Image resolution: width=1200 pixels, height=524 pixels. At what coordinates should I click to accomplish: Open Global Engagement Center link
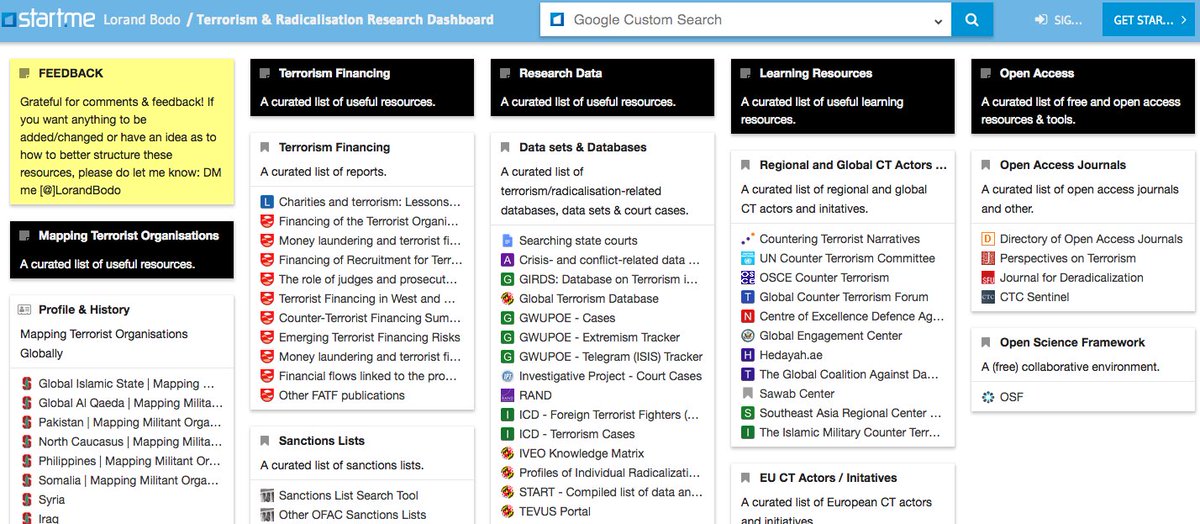[x=831, y=336]
